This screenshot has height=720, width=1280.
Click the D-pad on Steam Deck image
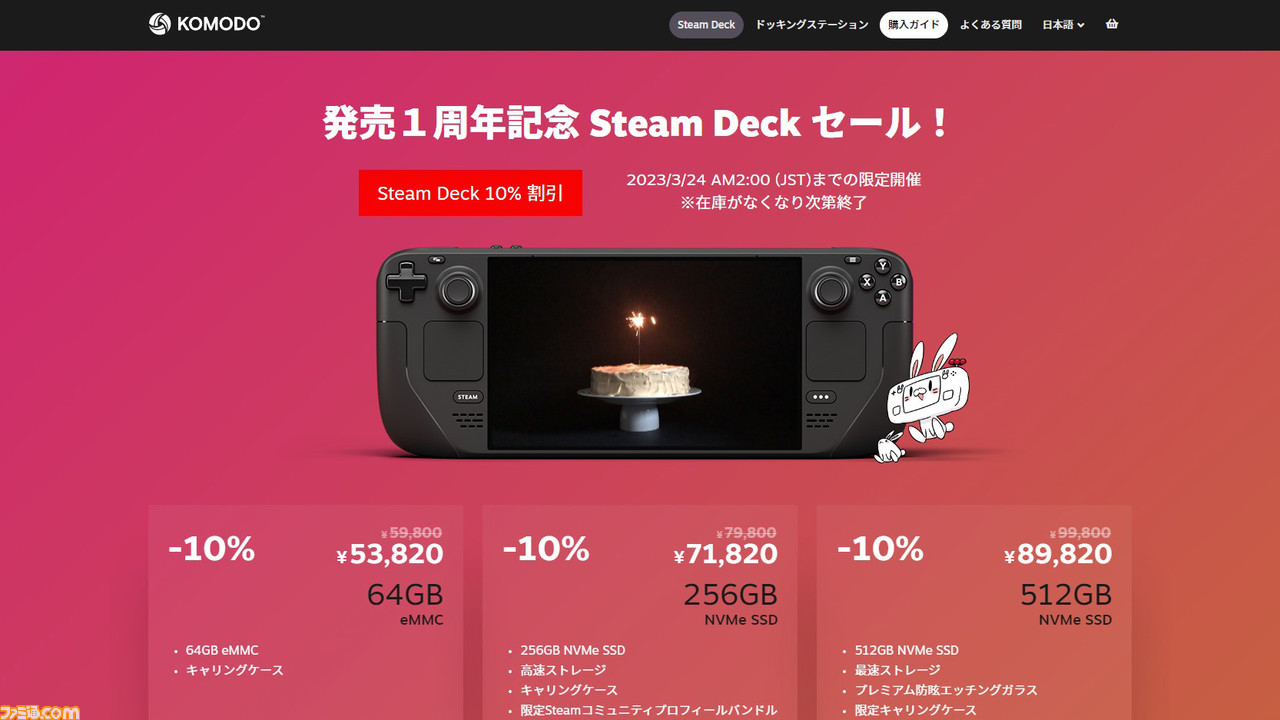click(406, 281)
